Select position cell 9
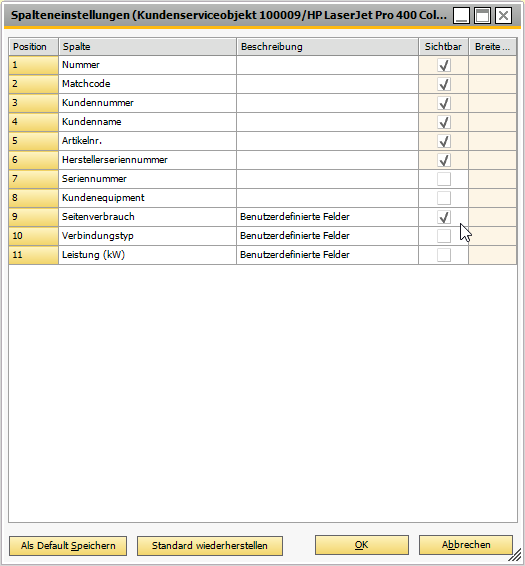Image resolution: width=525 pixels, height=566 pixels. (34, 217)
